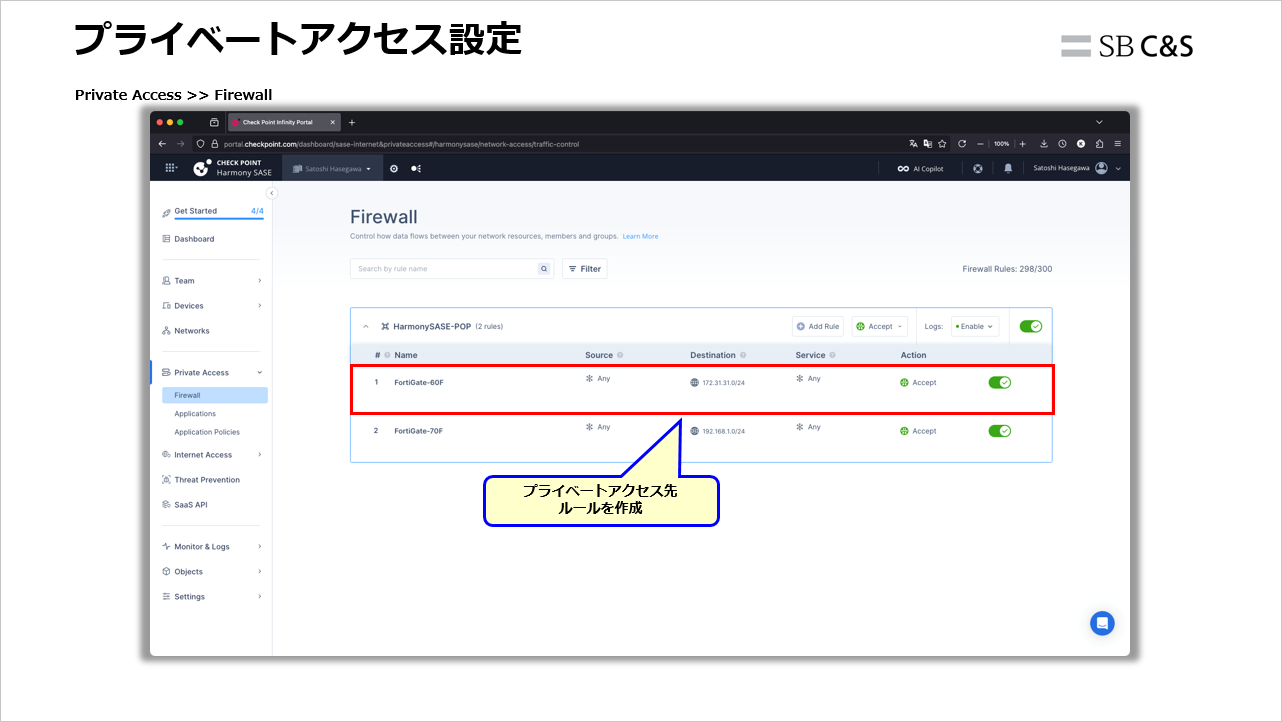The width and height of the screenshot is (1282, 722).
Task: Open the chat support bubble icon
Action: (1102, 623)
